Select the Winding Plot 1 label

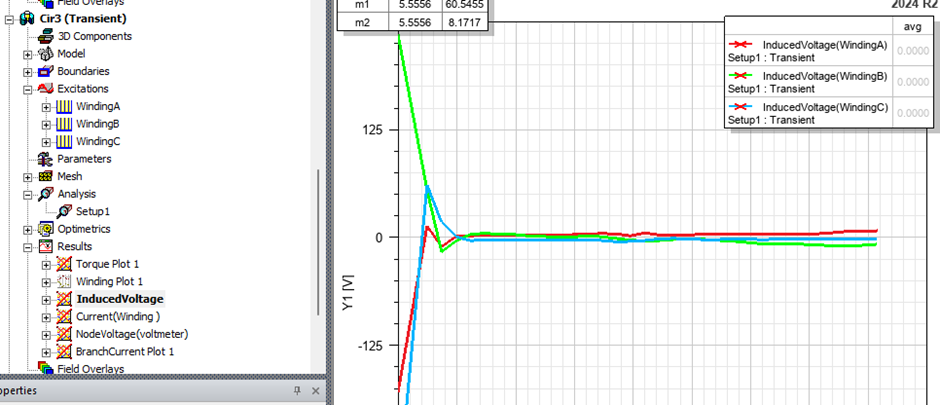pos(109,282)
